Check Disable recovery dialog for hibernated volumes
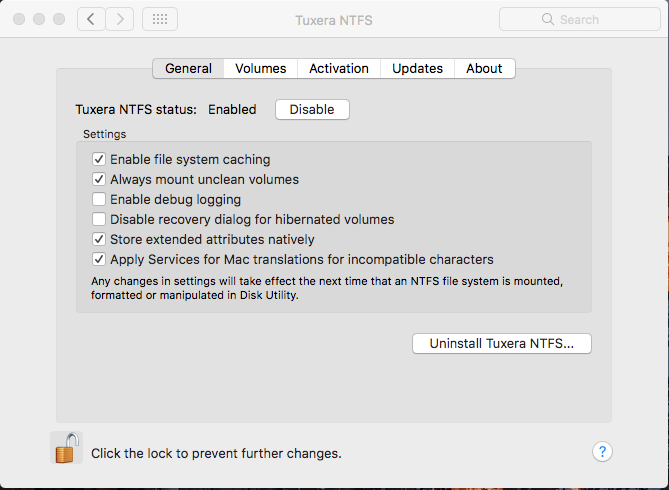This screenshot has width=669, height=490. (99, 219)
